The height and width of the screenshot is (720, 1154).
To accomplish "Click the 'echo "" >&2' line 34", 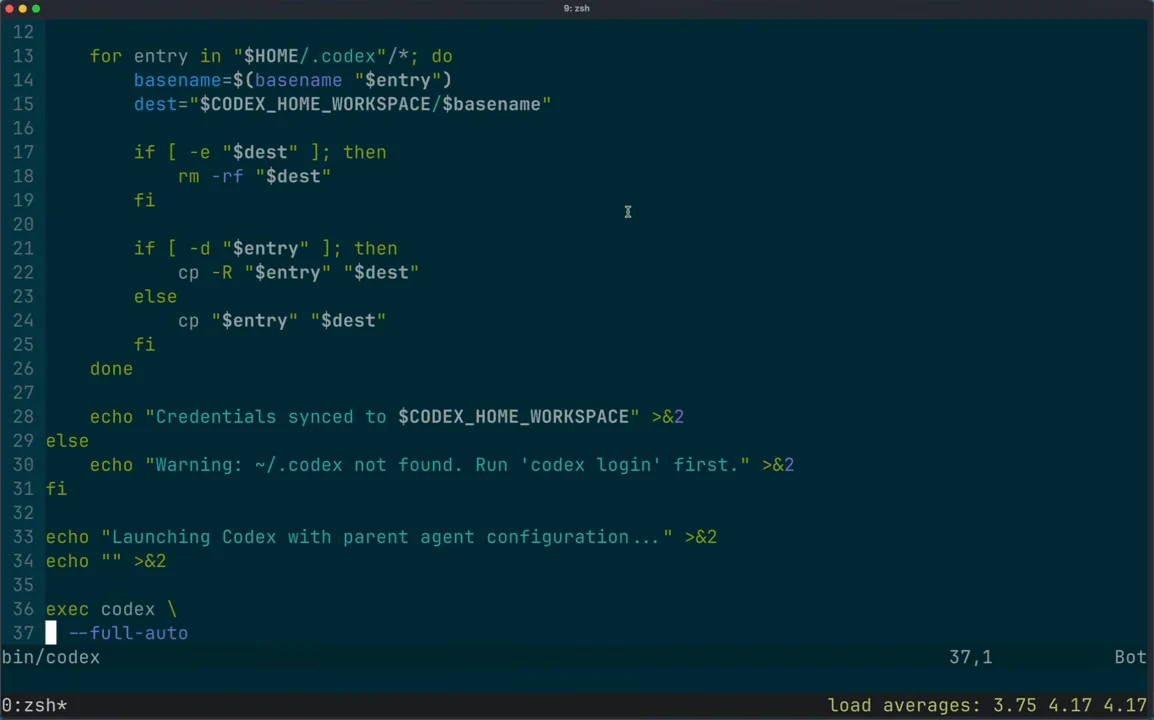I will pos(106,561).
